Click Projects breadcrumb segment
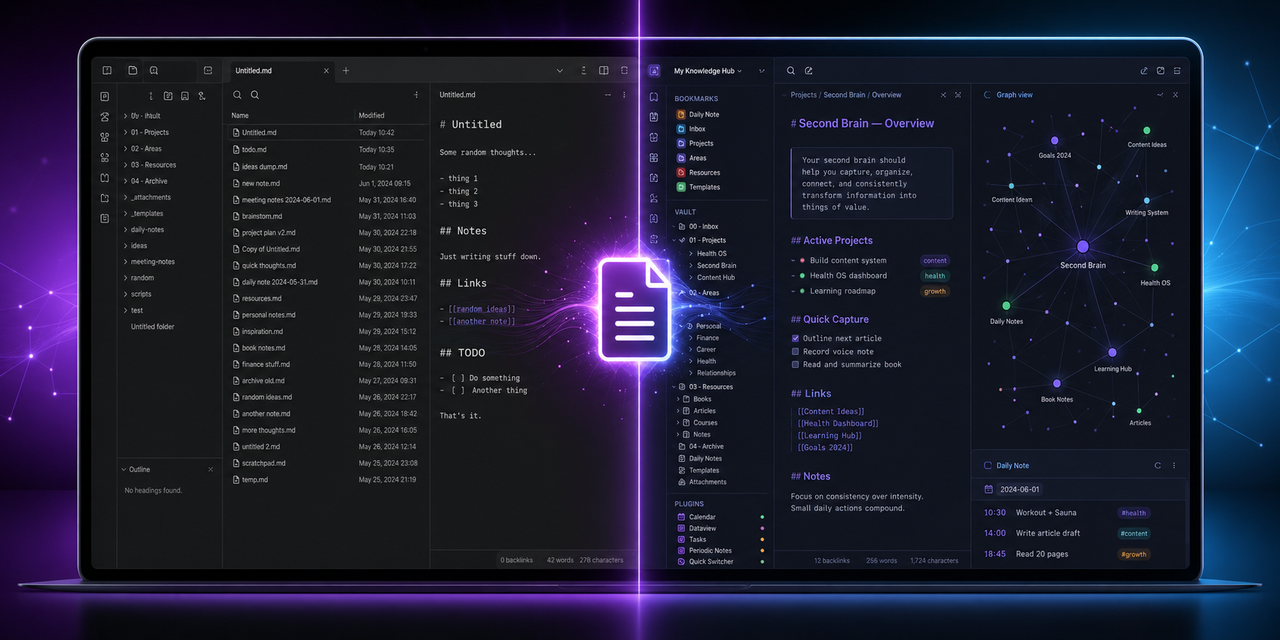 point(803,95)
